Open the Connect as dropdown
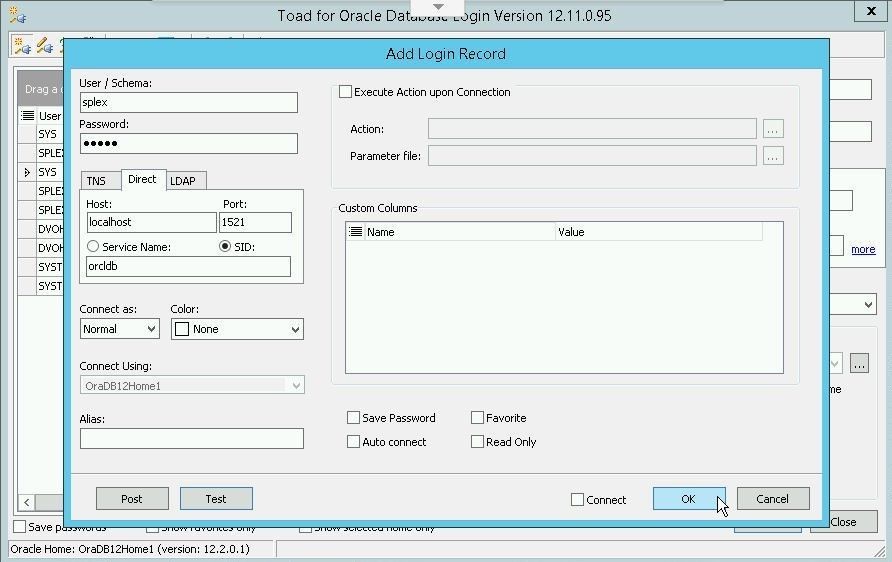This screenshot has height=562, width=892. 151,329
